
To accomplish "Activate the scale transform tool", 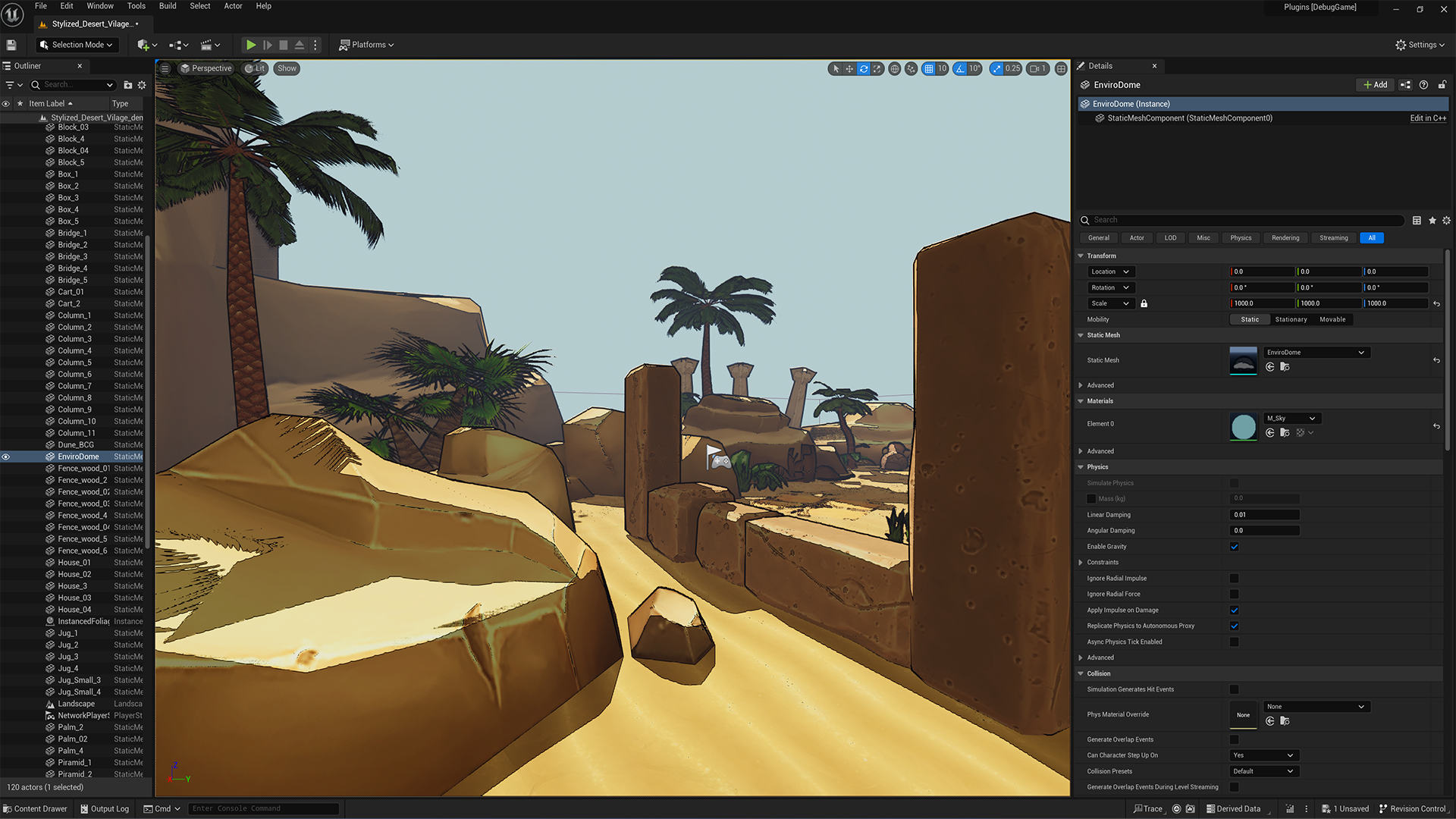I will pyautogui.click(x=877, y=68).
